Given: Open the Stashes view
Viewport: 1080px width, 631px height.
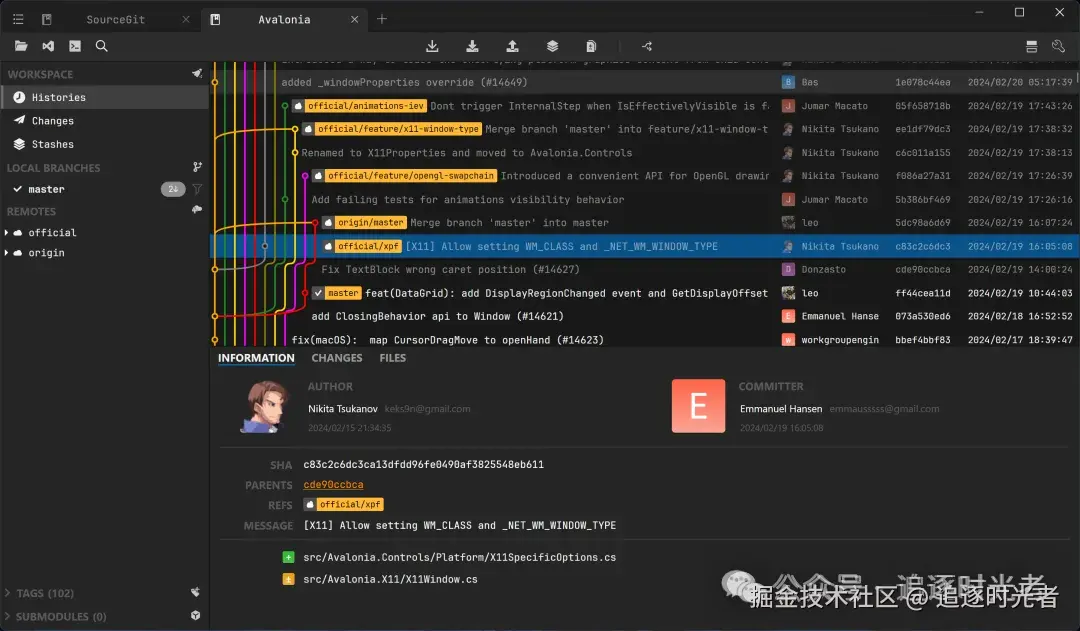Looking at the screenshot, I should (x=105, y=144).
